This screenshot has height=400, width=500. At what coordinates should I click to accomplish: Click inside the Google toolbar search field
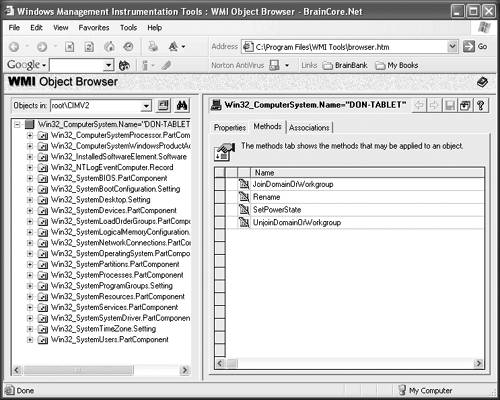[77, 65]
